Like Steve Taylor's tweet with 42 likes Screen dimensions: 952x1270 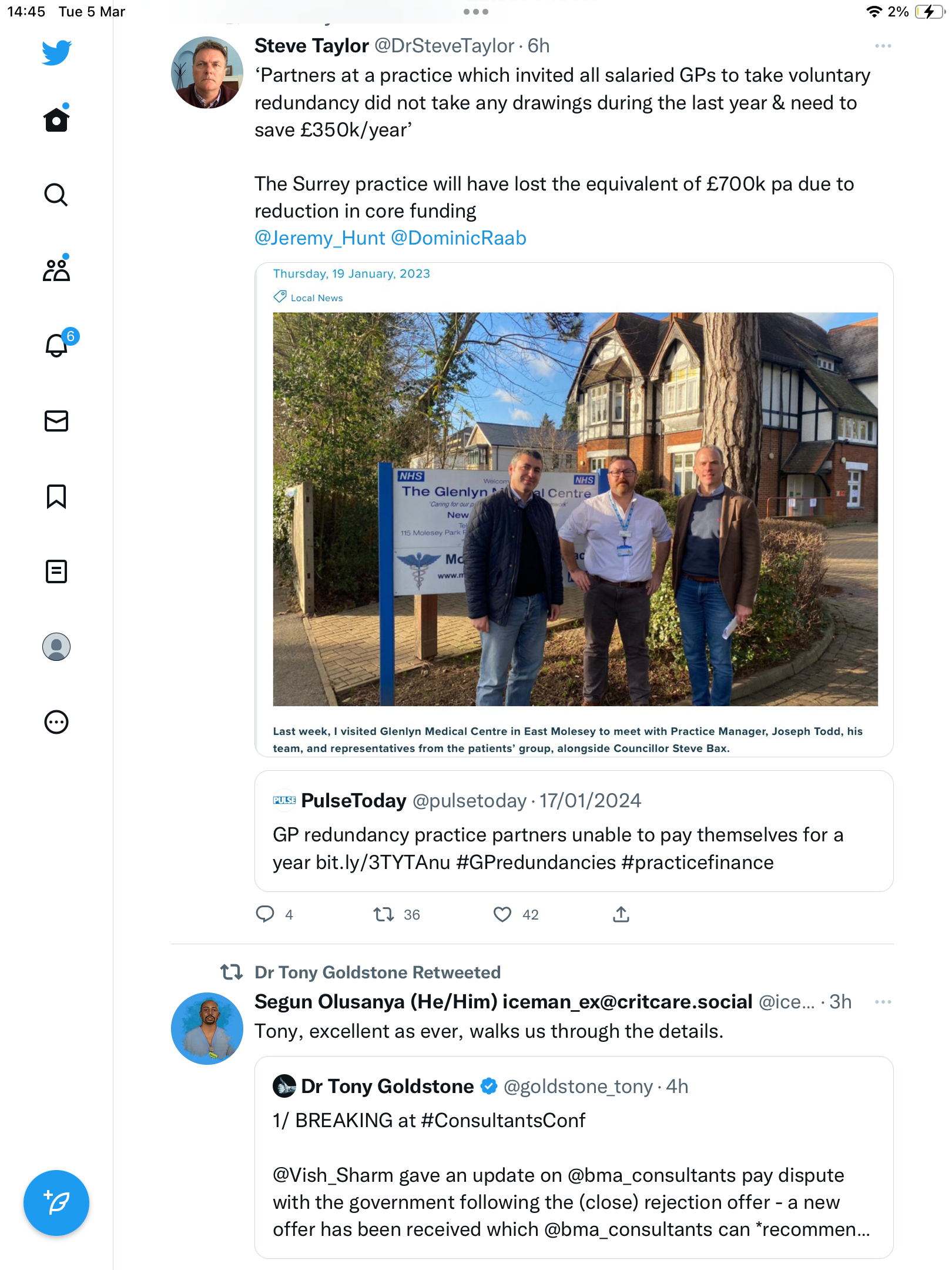(502, 914)
